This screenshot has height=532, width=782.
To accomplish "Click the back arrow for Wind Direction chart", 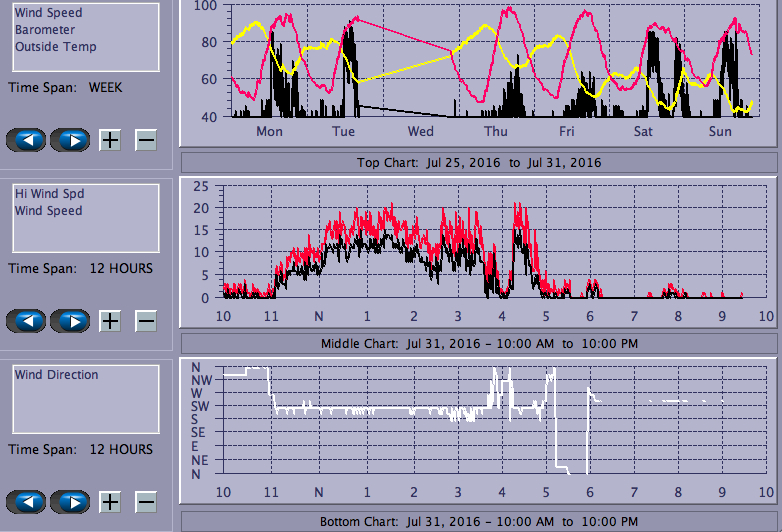I will 27,502.
